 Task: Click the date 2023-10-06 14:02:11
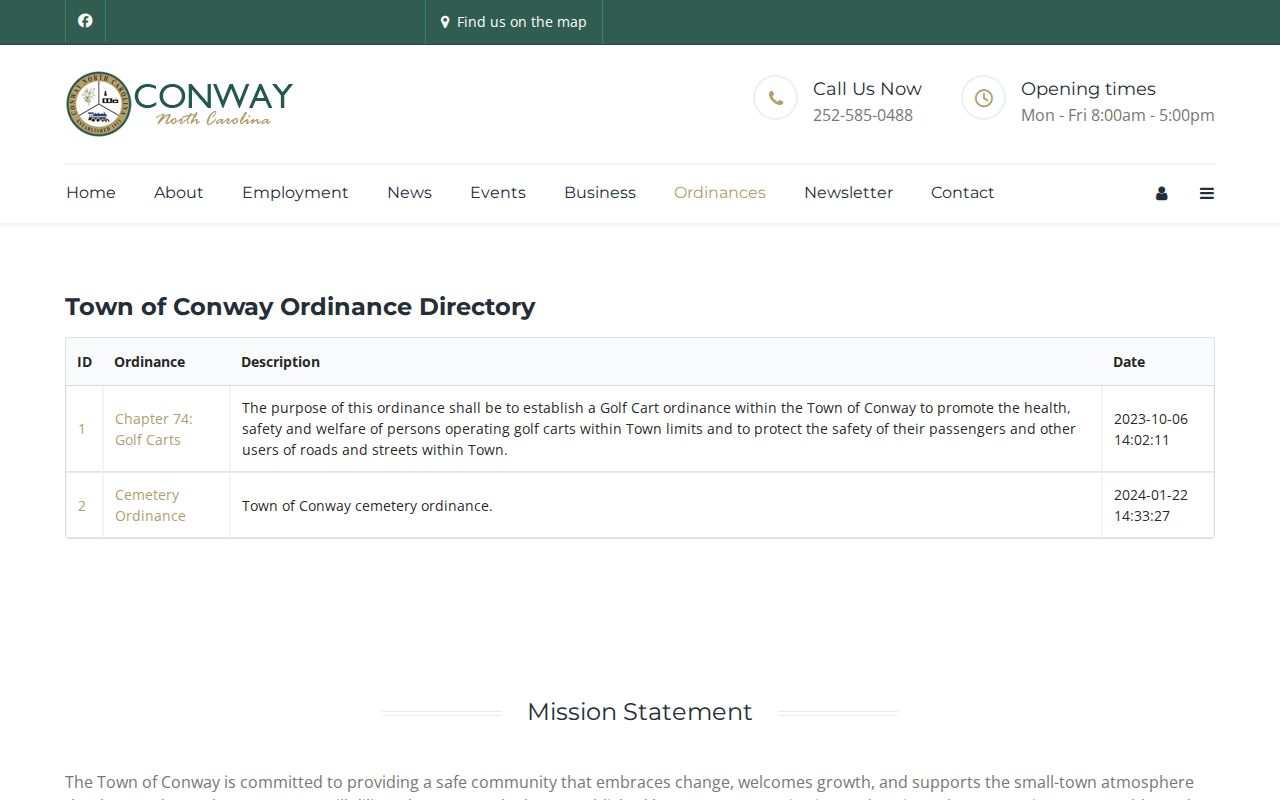1151,429
